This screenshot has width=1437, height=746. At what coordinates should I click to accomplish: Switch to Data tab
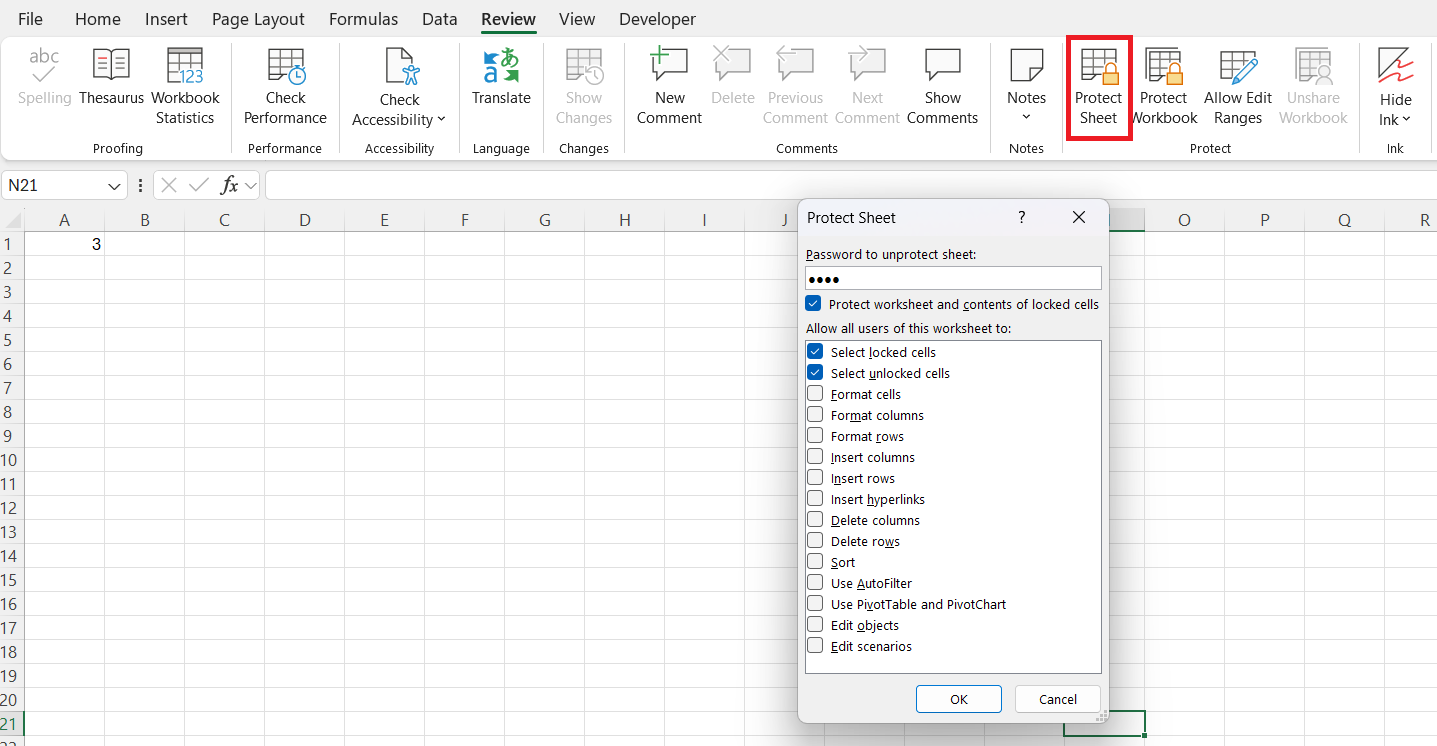click(439, 19)
